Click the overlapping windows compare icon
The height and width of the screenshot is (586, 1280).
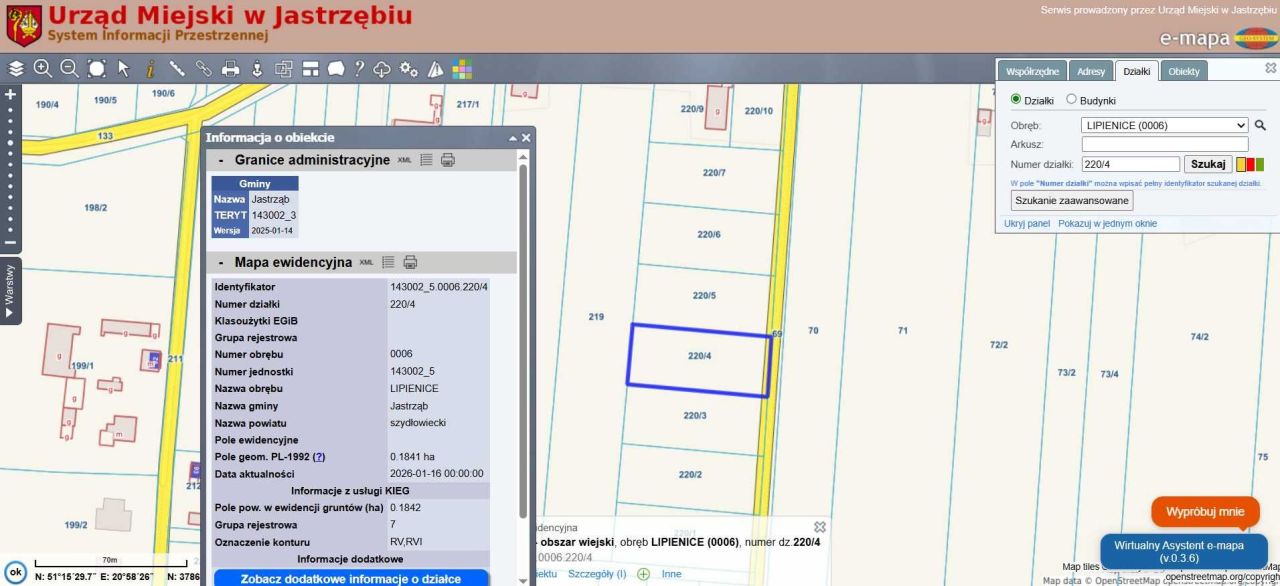pos(284,69)
